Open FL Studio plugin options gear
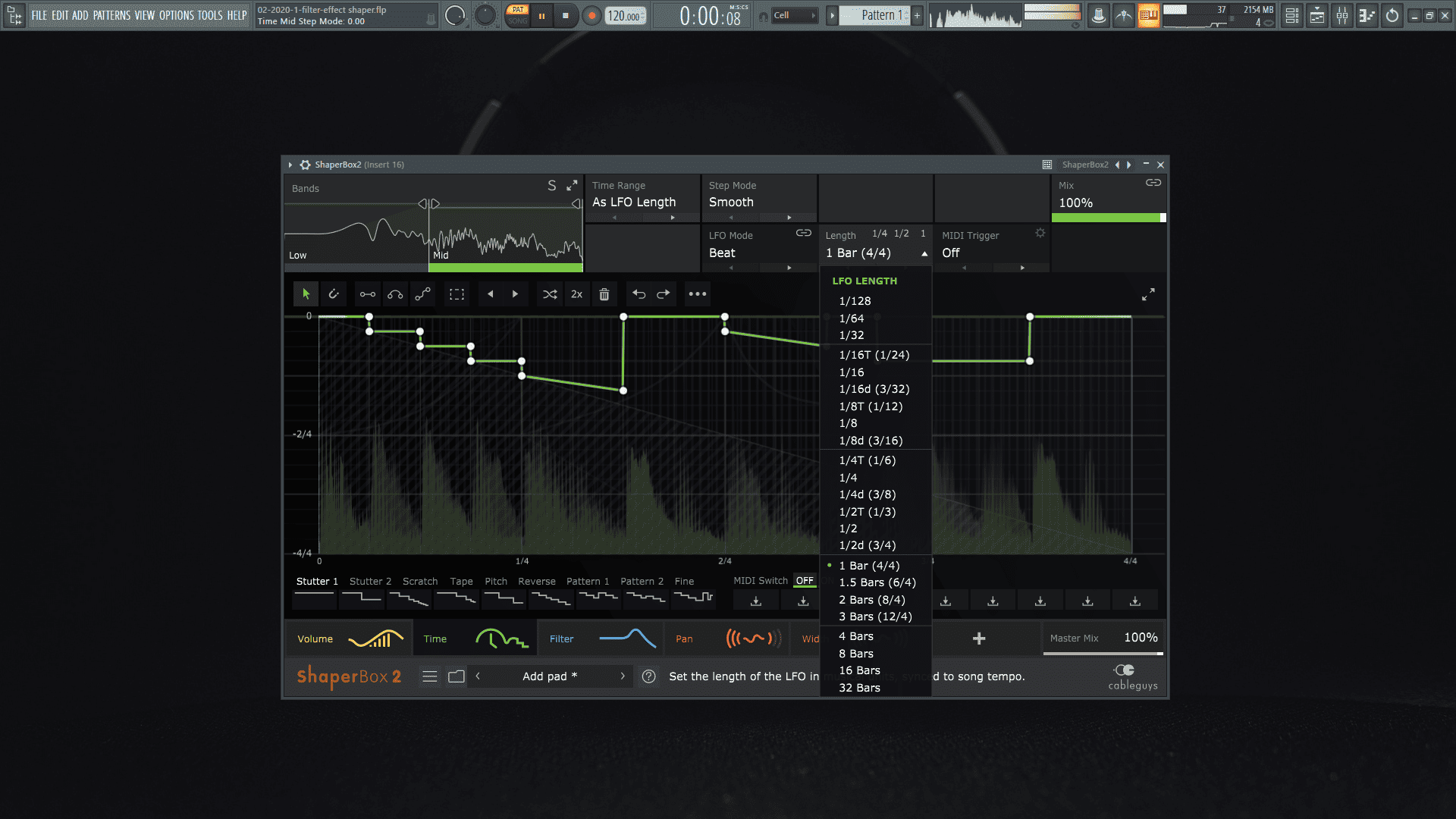This screenshot has height=819, width=1456. pos(305,165)
